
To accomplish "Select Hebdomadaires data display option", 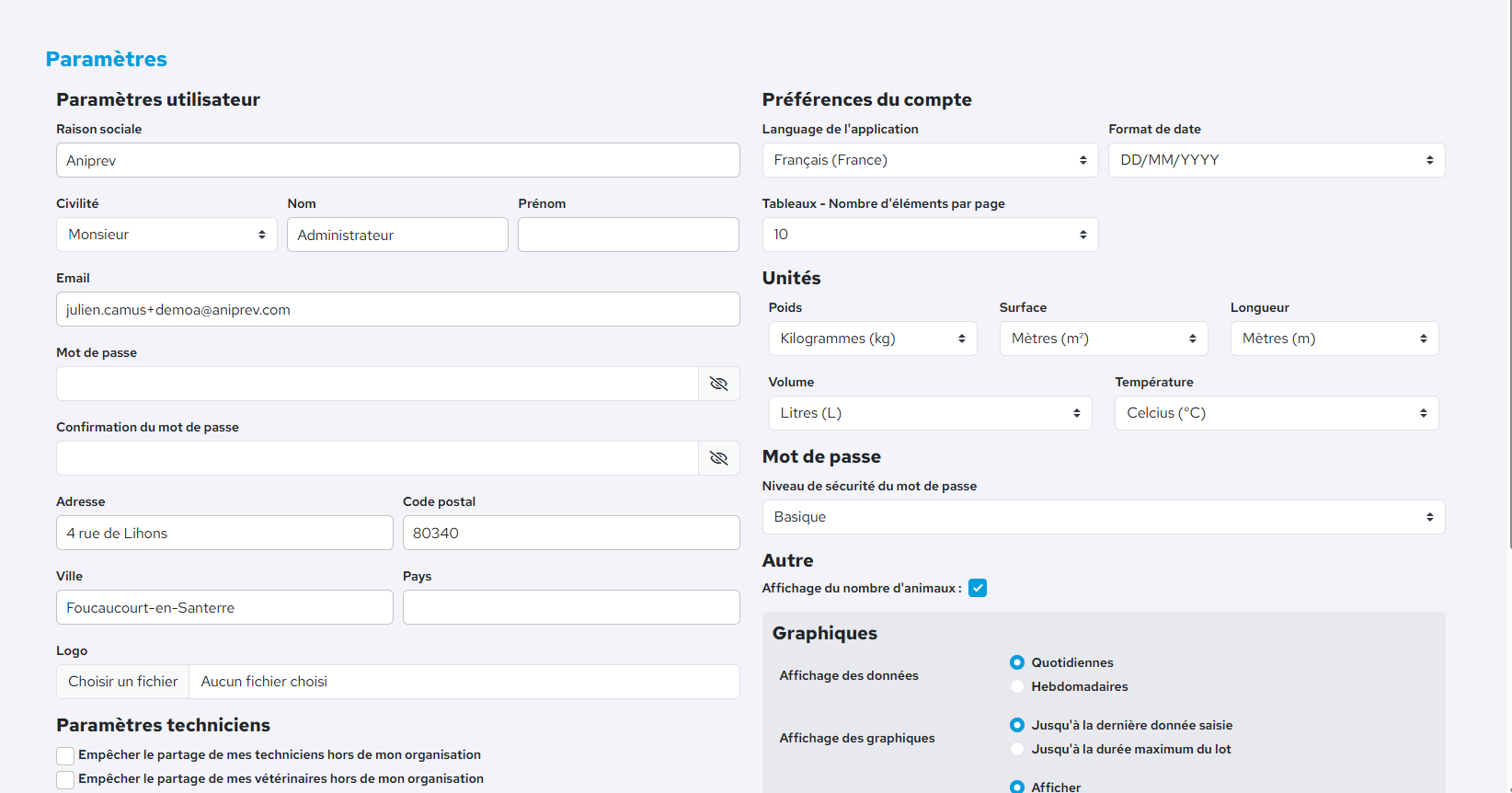I will (1017, 686).
